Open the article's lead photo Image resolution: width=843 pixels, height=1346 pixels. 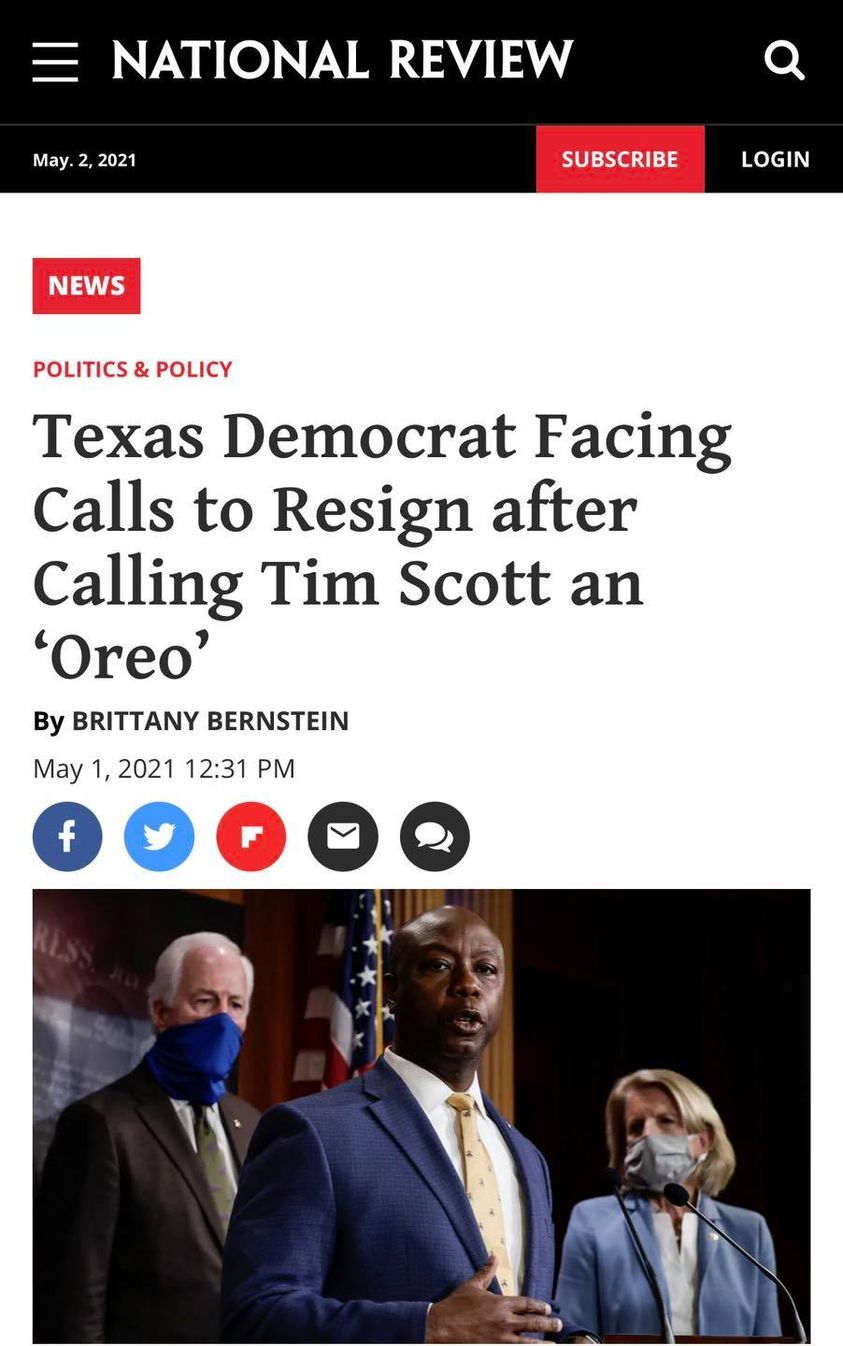click(421, 1115)
